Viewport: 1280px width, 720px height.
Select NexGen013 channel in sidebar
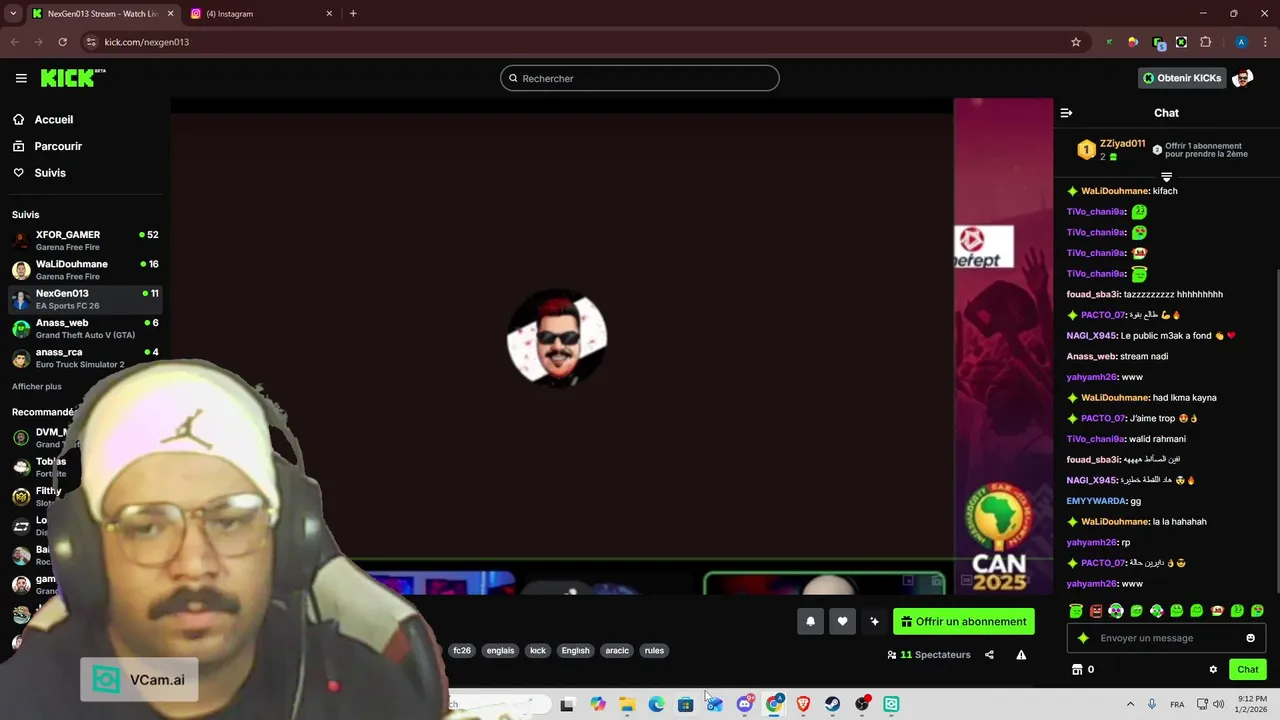point(85,299)
